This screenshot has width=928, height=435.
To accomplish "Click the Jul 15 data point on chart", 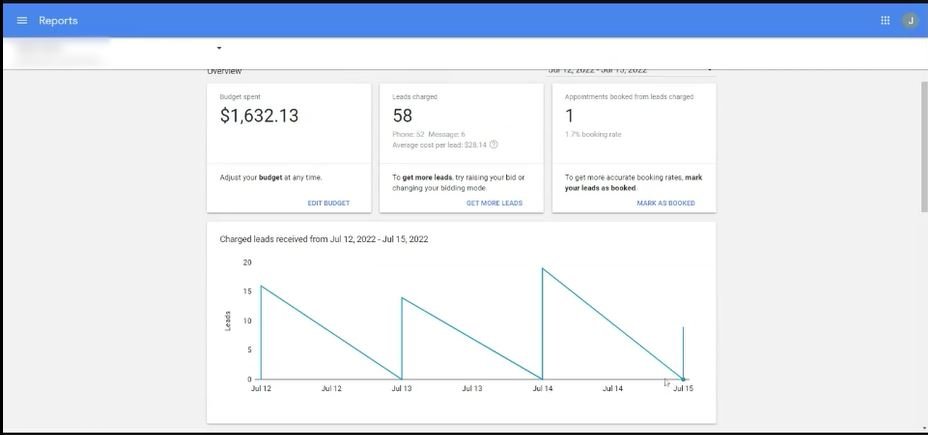I will pos(683,379).
